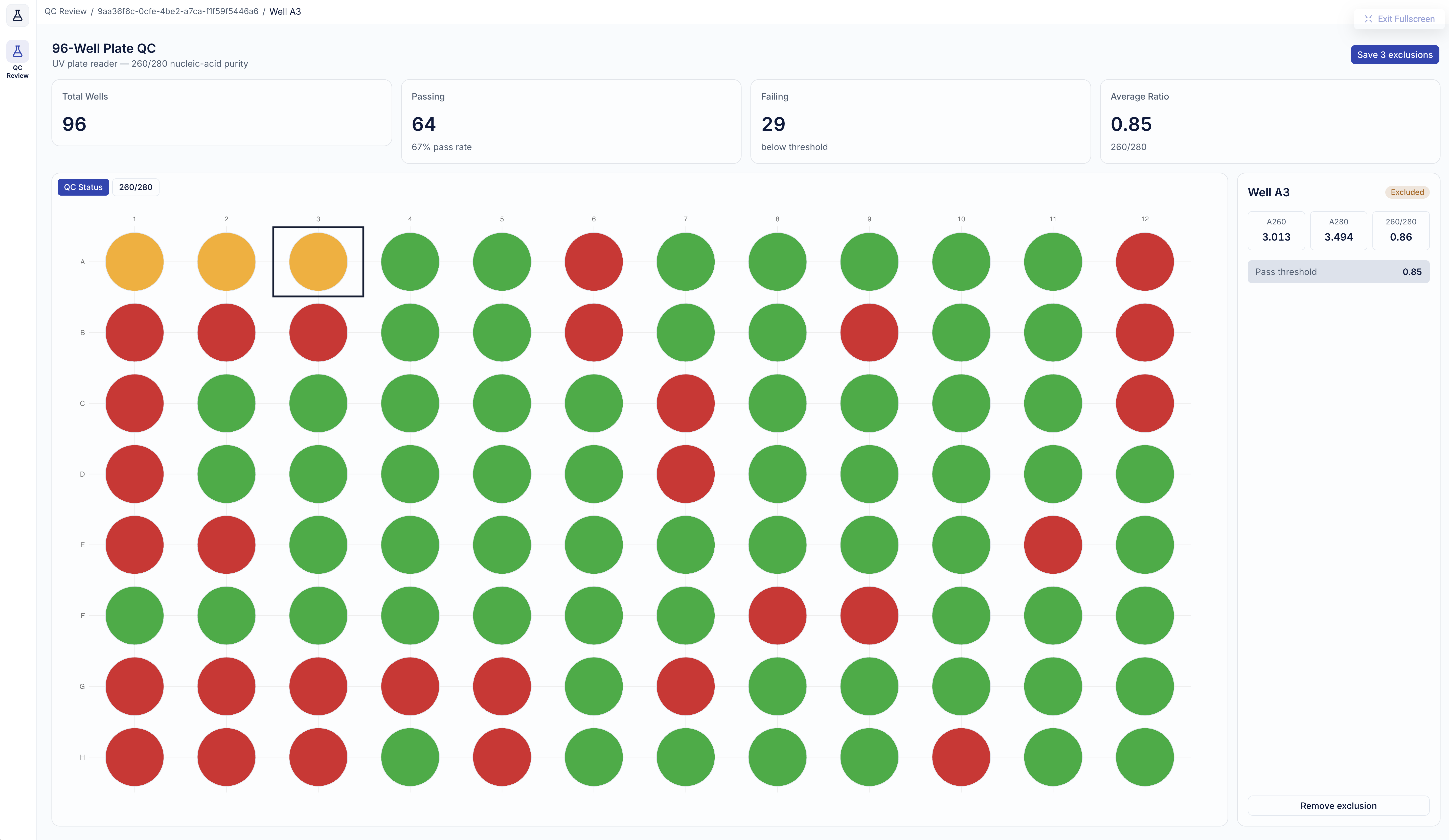Image resolution: width=1449 pixels, height=840 pixels.
Task: Select failing well A6
Action: [x=594, y=262]
